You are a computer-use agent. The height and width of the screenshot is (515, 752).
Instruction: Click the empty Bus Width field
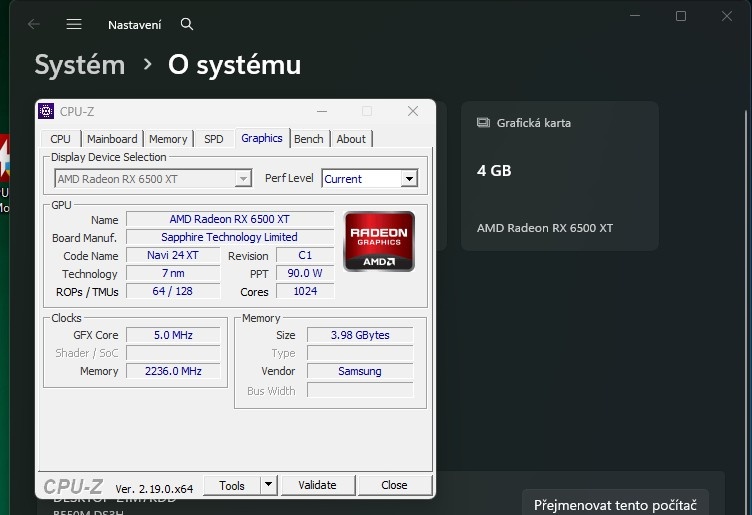(360, 390)
